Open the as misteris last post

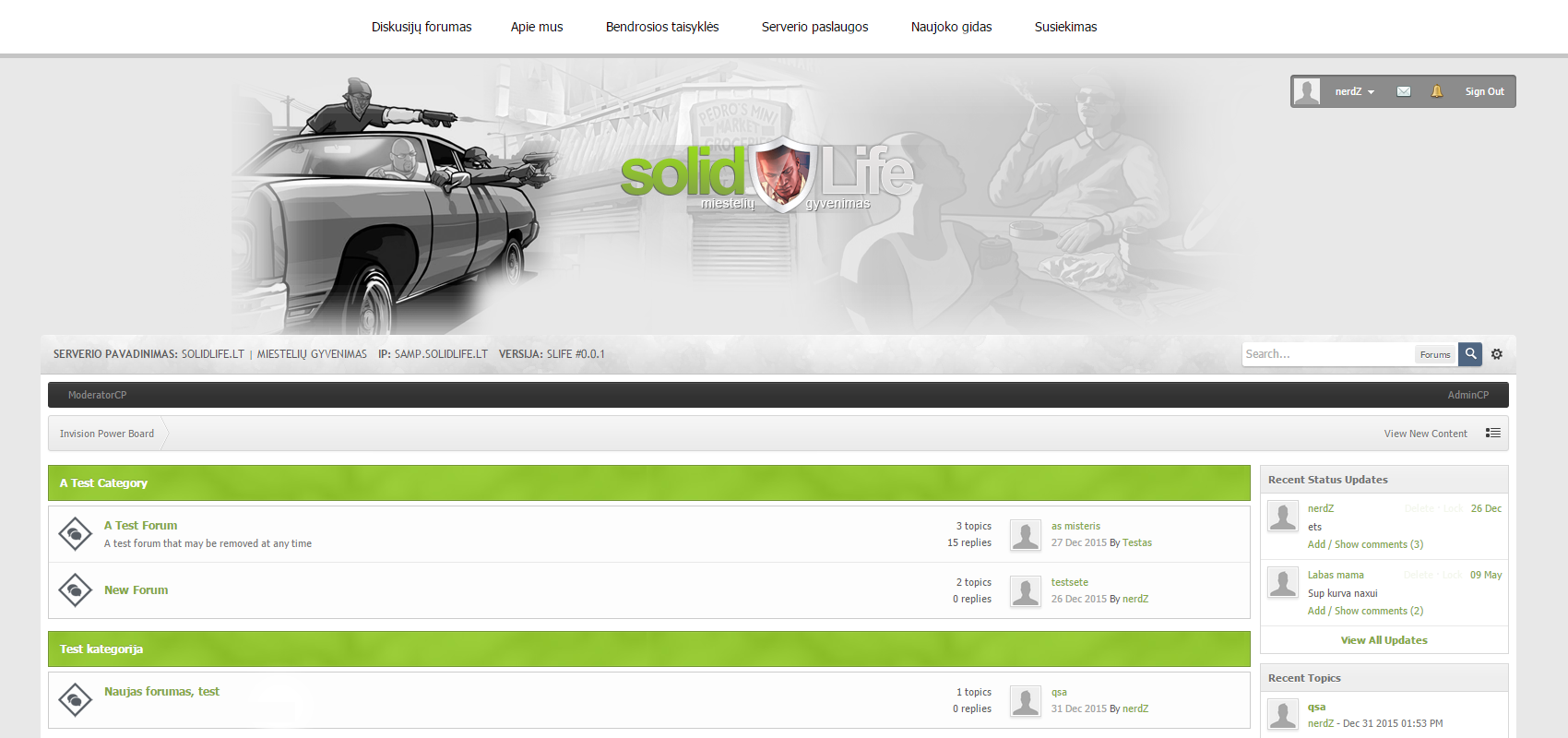pyautogui.click(x=1075, y=526)
